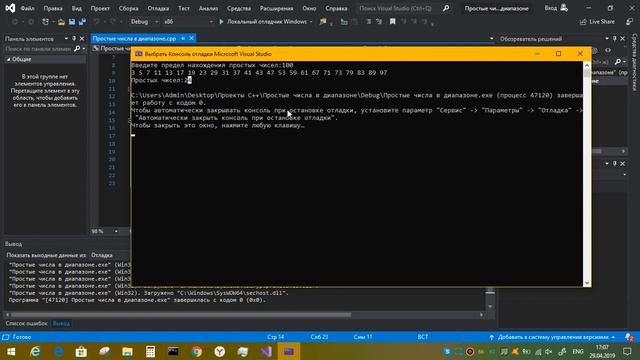This screenshot has width=640, height=360.
Task: Toggle auto-hide pin on Обозреватель решений
Action: 615,38
